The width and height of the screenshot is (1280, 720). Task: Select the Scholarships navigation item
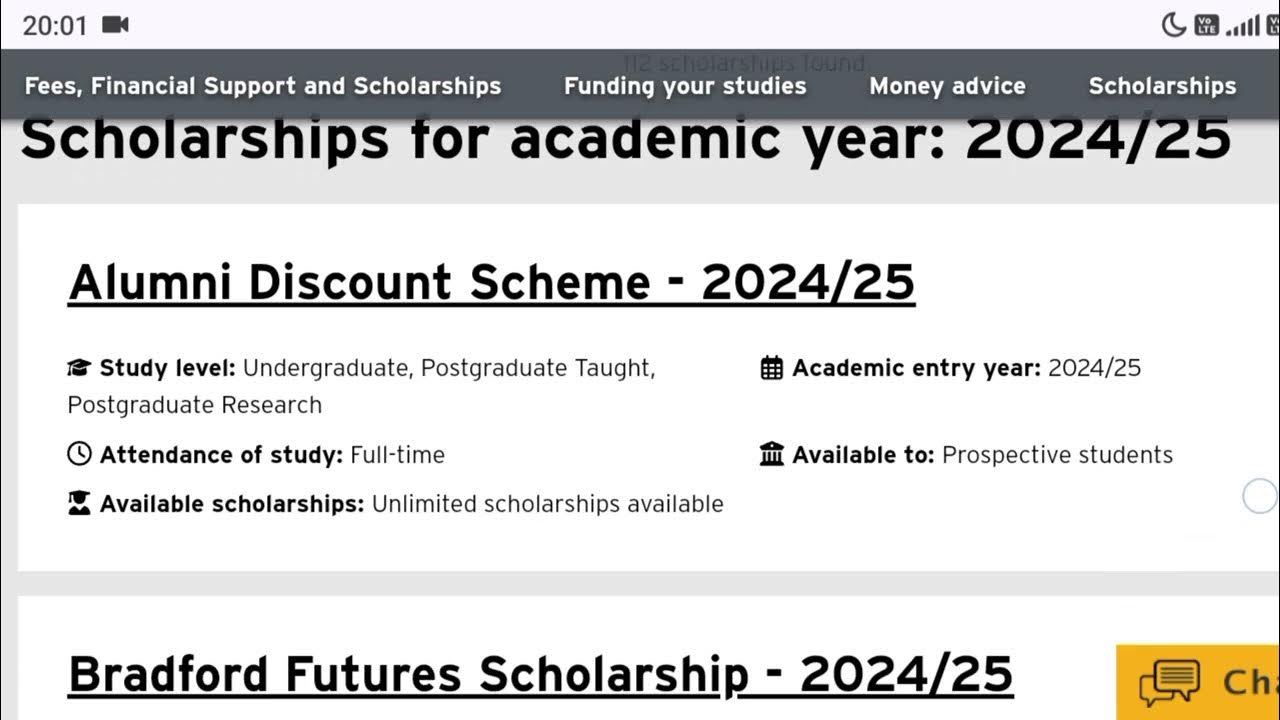(x=1162, y=86)
